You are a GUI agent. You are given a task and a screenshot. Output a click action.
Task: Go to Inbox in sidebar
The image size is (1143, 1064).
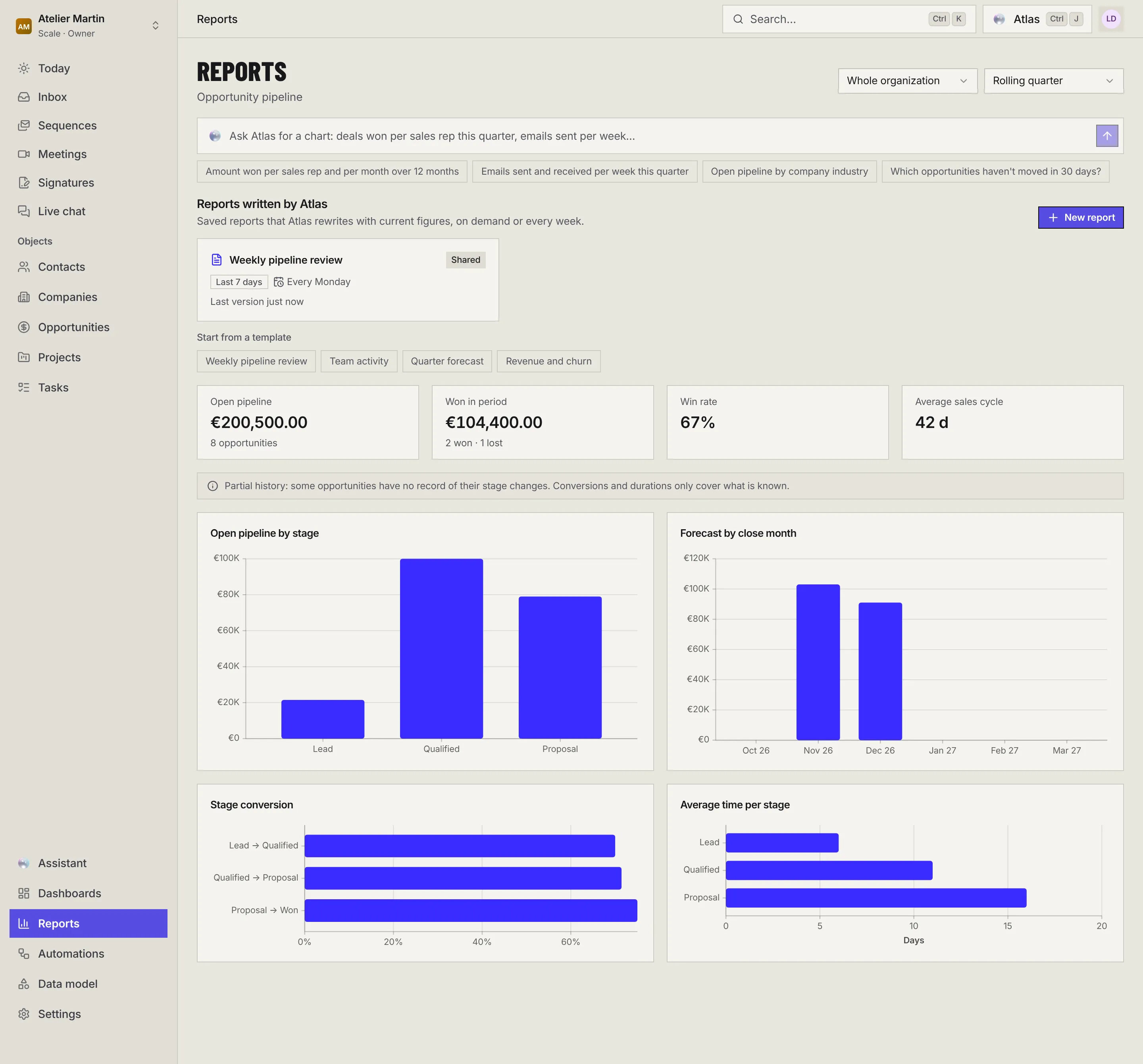(88, 97)
